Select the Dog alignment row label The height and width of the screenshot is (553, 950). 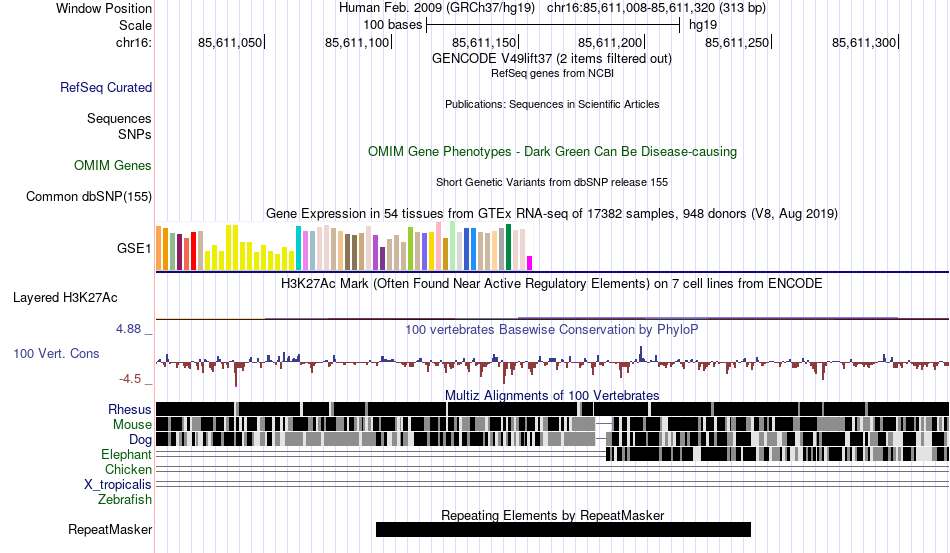click(140, 440)
